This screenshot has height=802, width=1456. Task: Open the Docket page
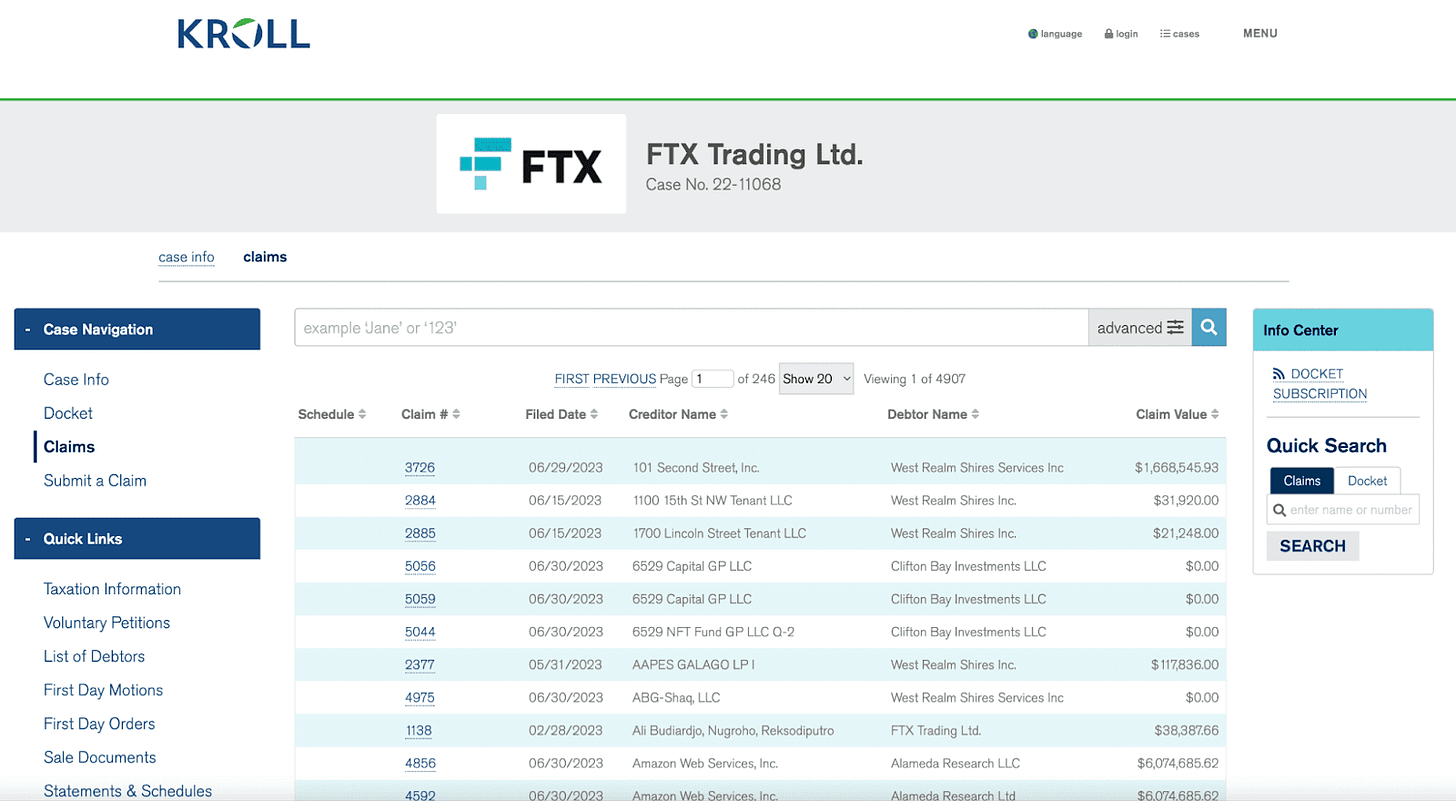68,413
